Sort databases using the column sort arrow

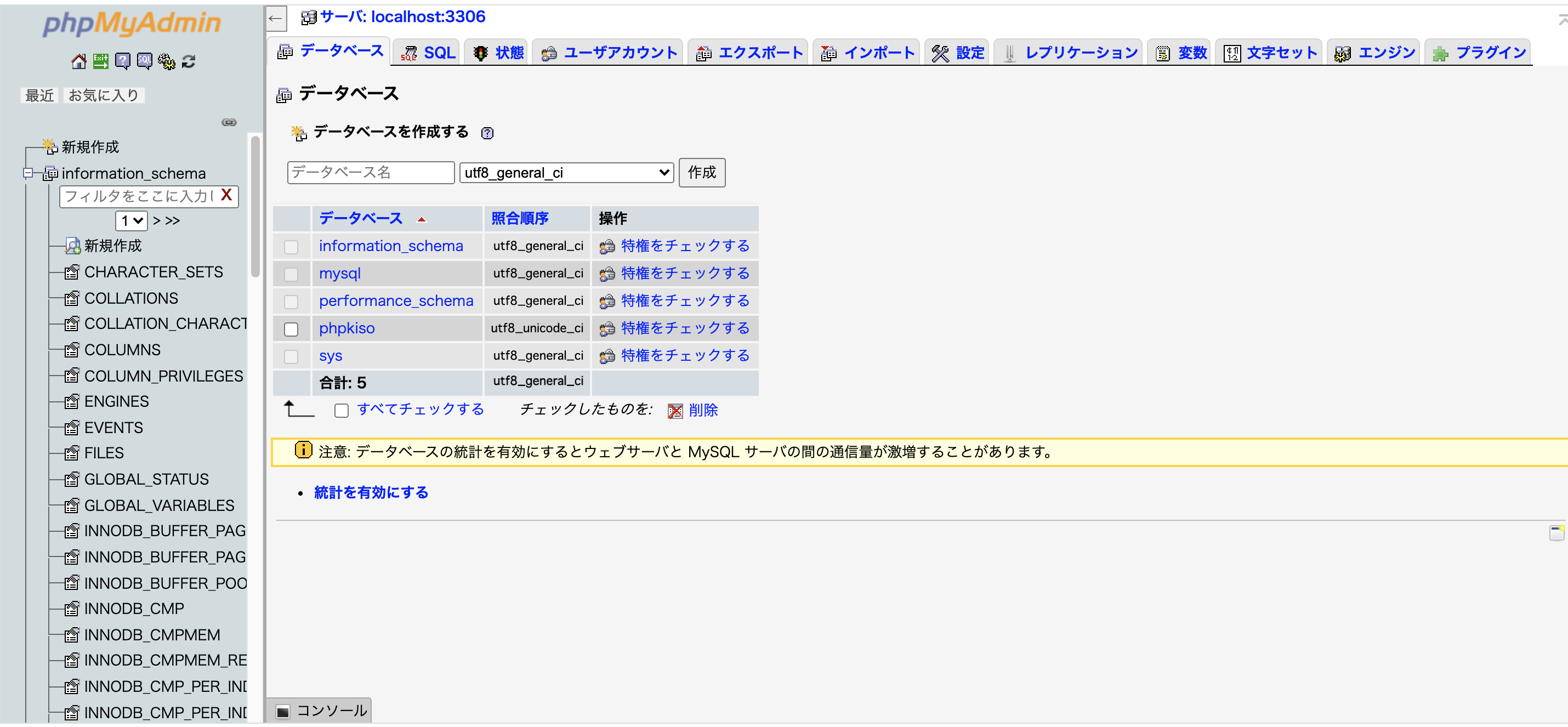pos(421,219)
